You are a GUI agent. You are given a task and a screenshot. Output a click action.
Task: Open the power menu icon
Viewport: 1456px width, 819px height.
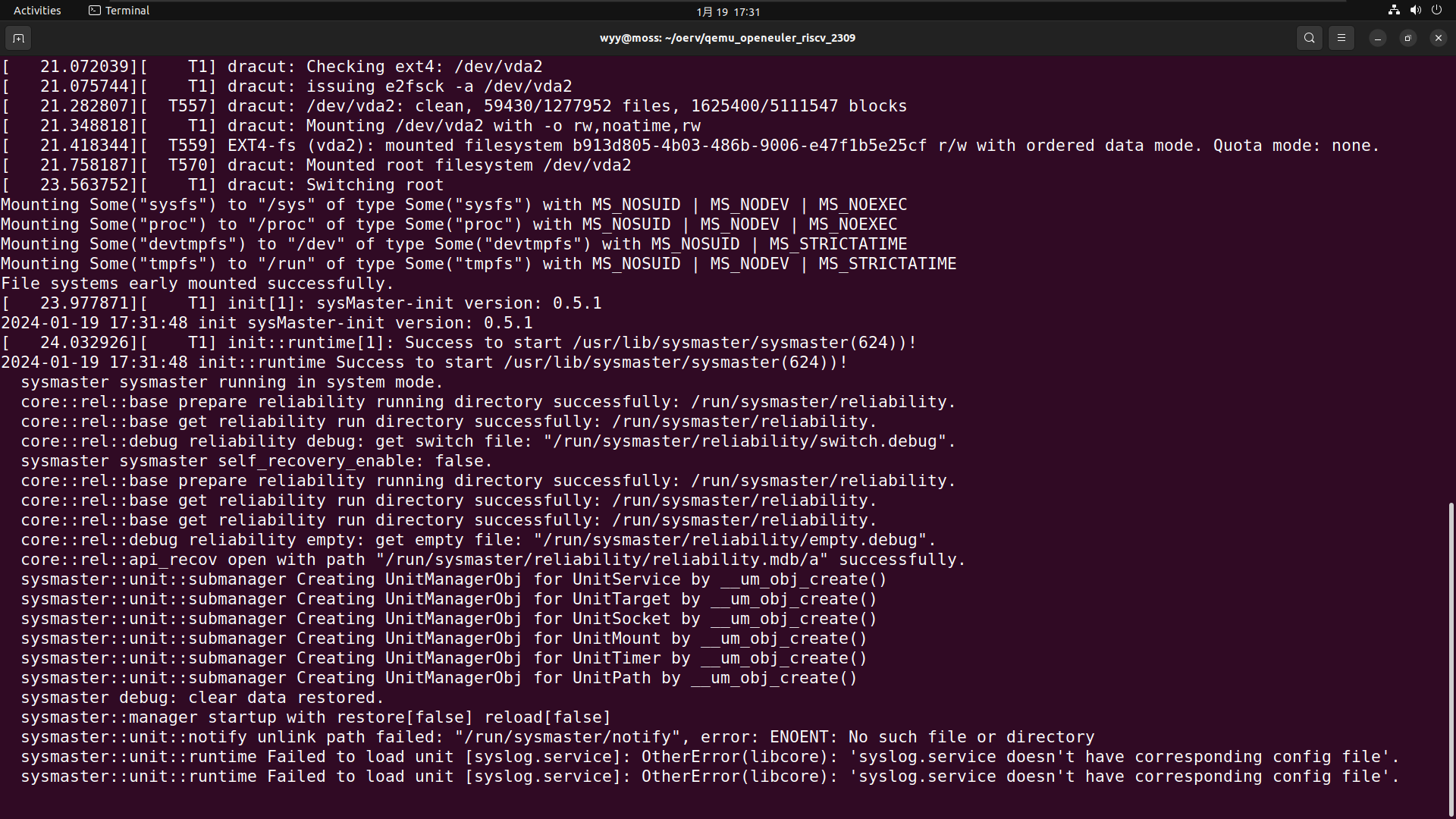coord(1436,11)
